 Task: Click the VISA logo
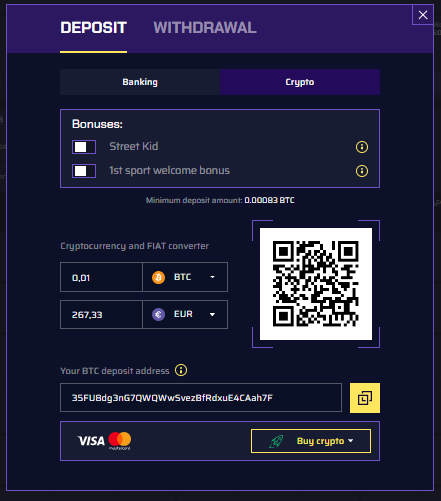[x=91, y=441]
